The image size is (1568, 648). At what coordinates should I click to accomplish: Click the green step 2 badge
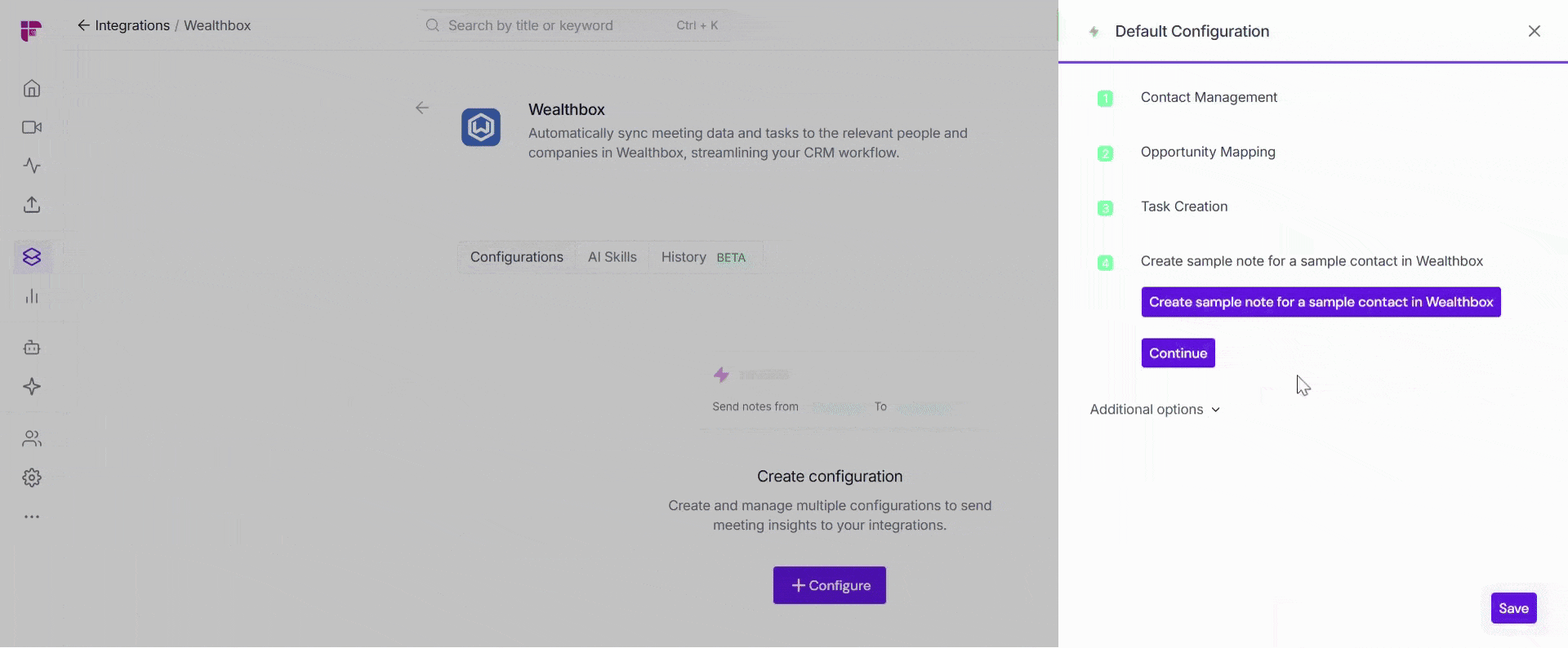(1105, 153)
